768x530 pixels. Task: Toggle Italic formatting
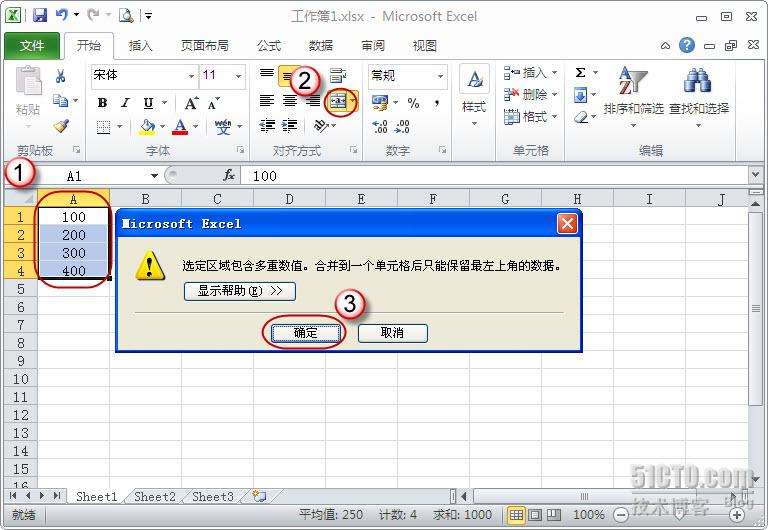point(125,103)
